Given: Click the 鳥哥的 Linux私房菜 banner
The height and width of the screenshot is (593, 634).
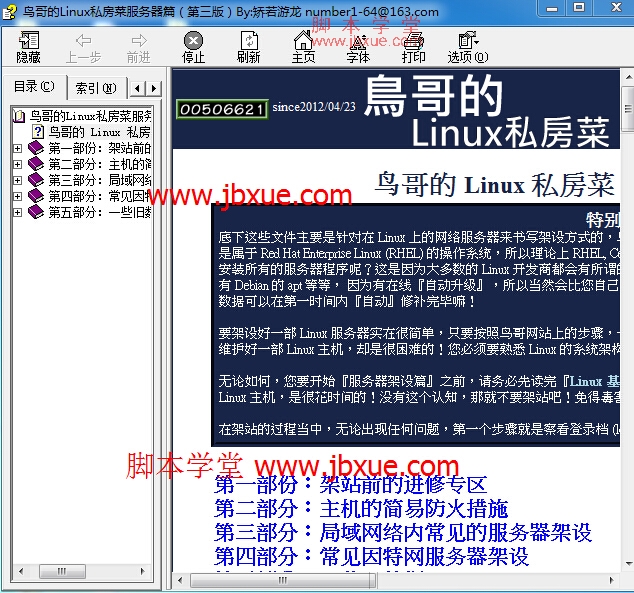Looking at the screenshot, I should pos(486,110).
